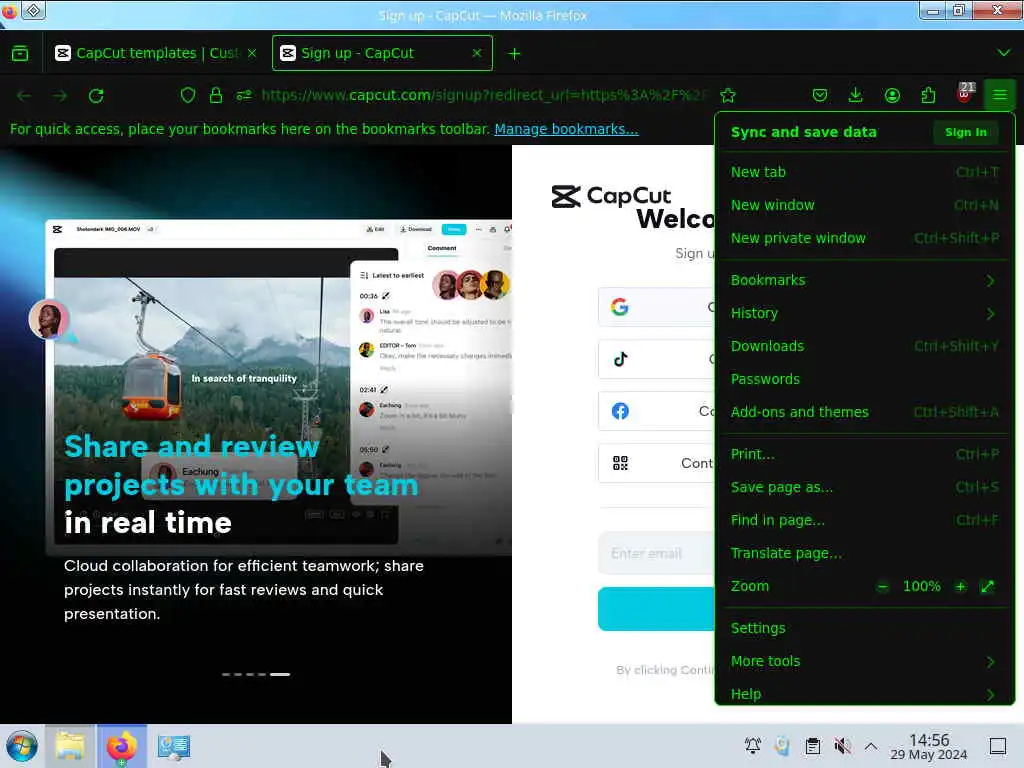Image resolution: width=1024 pixels, height=768 pixels.
Task: Decrease zoom with the minus button
Action: coord(882,586)
